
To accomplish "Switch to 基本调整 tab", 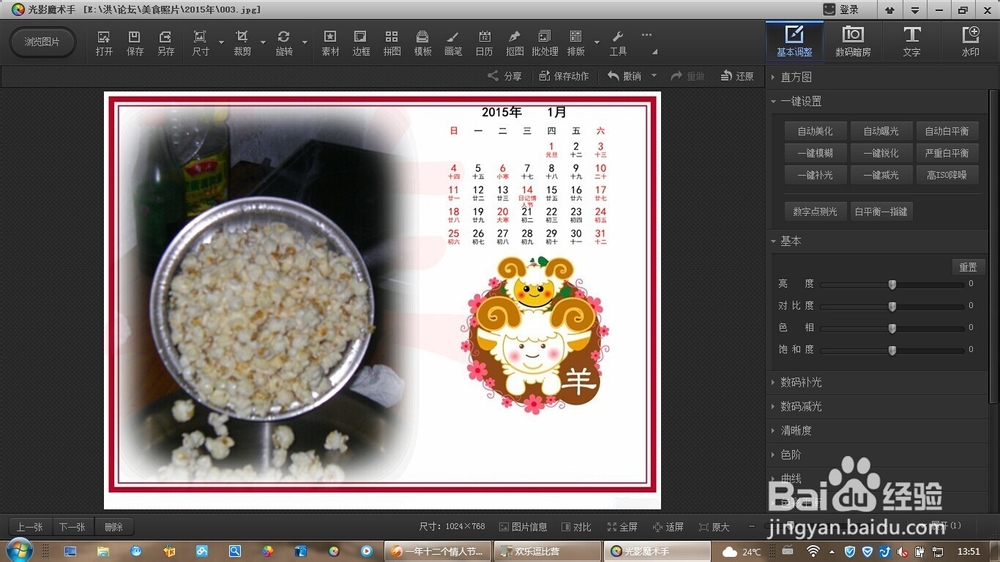I will pos(794,41).
